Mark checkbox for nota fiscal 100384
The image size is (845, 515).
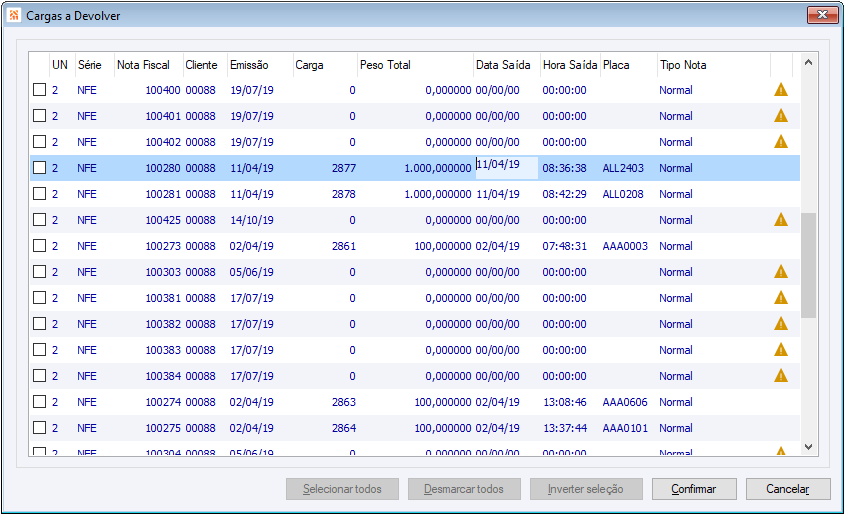[39, 376]
